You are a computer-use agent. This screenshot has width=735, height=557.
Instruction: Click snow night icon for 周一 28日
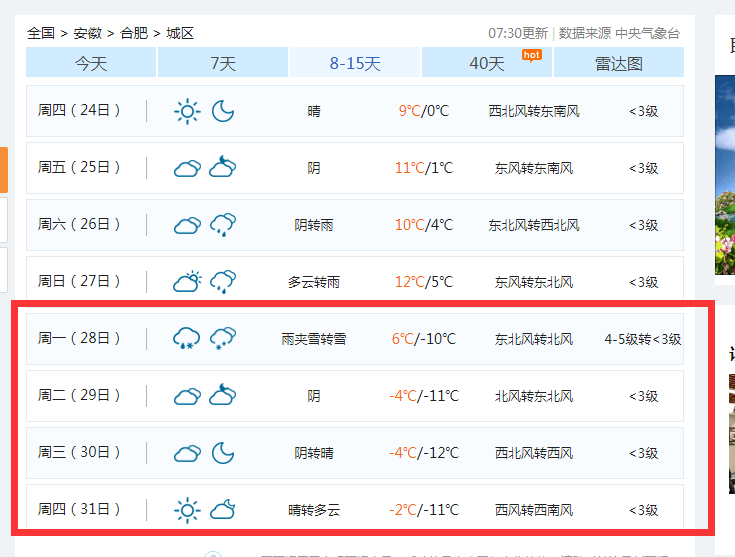(223, 339)
